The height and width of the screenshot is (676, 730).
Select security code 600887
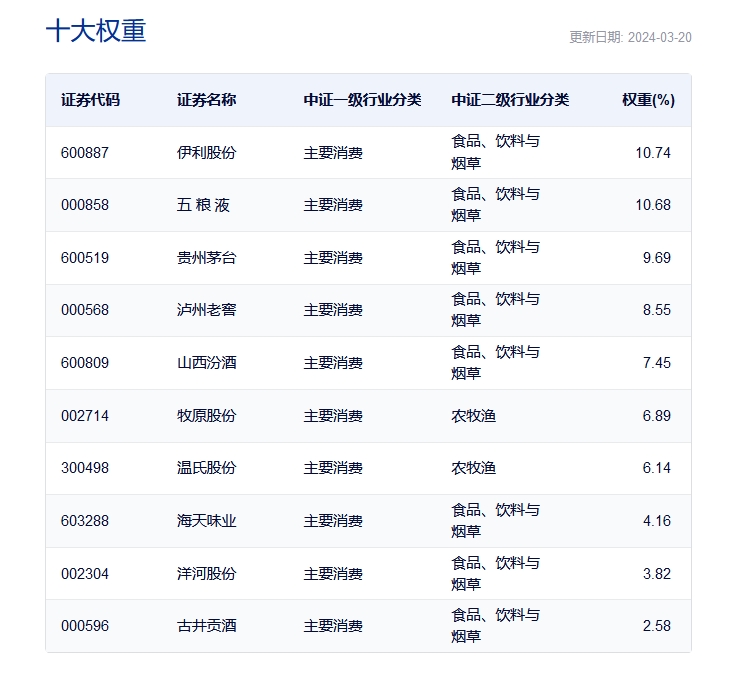[85, 153]
